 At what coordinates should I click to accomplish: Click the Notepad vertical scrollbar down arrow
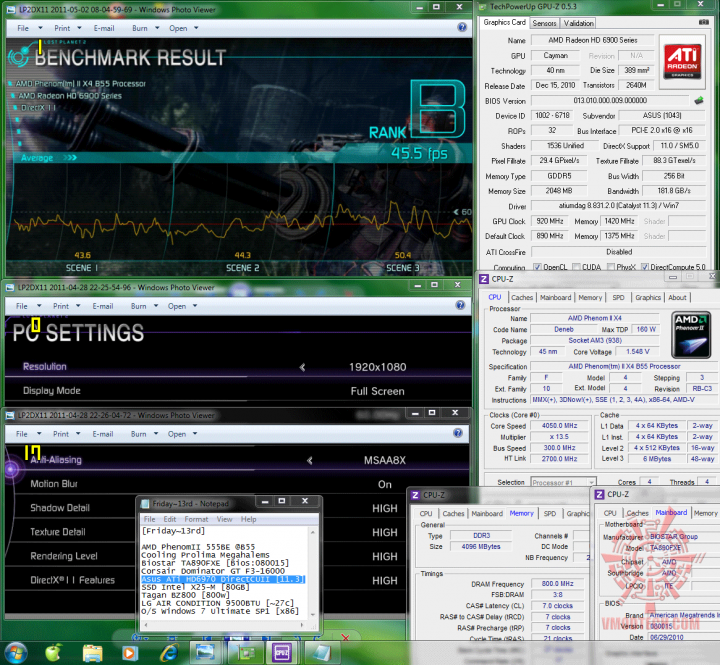tap(313, 614)
